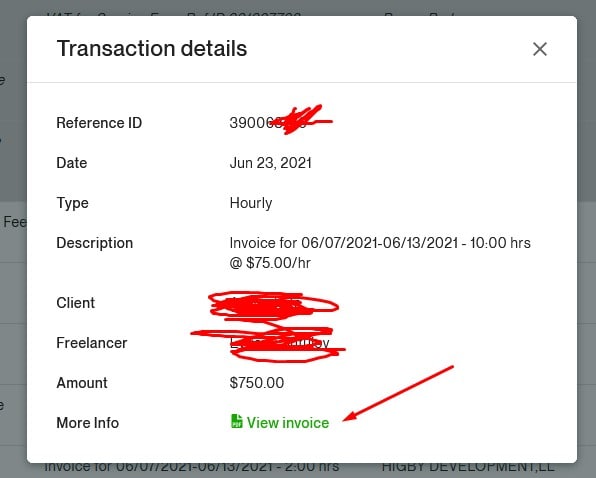Close the Transaction details dialog
The width and height of the screenshot is (596, 478).
tap(540, 49)
